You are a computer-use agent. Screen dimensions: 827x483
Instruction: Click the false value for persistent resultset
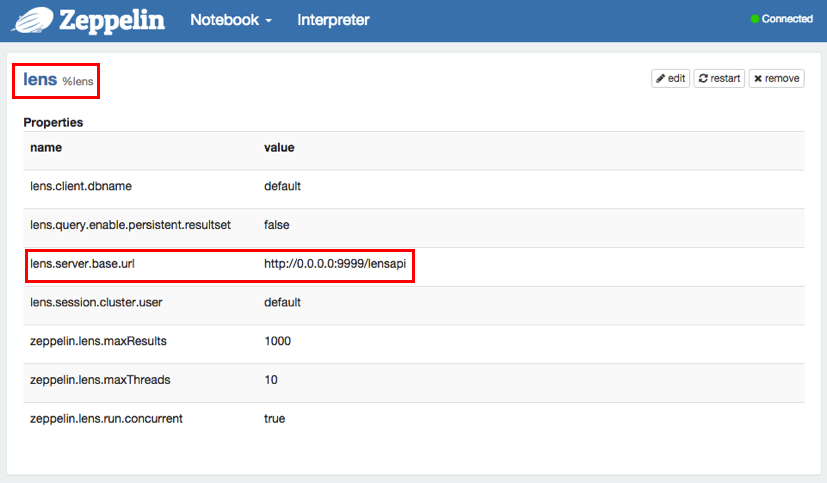click(278, 225)
